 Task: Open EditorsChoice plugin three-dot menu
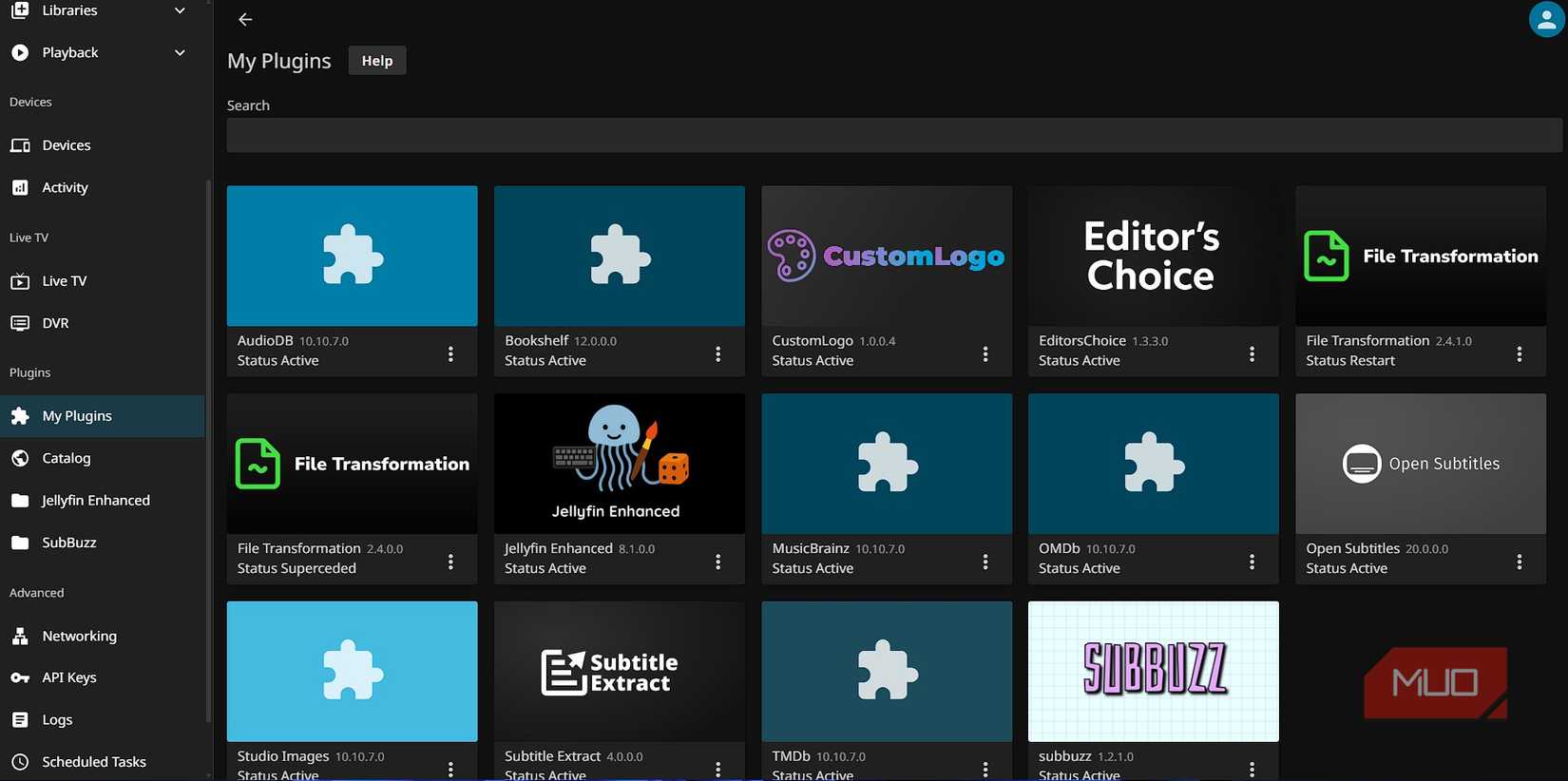coord(1252,353)
